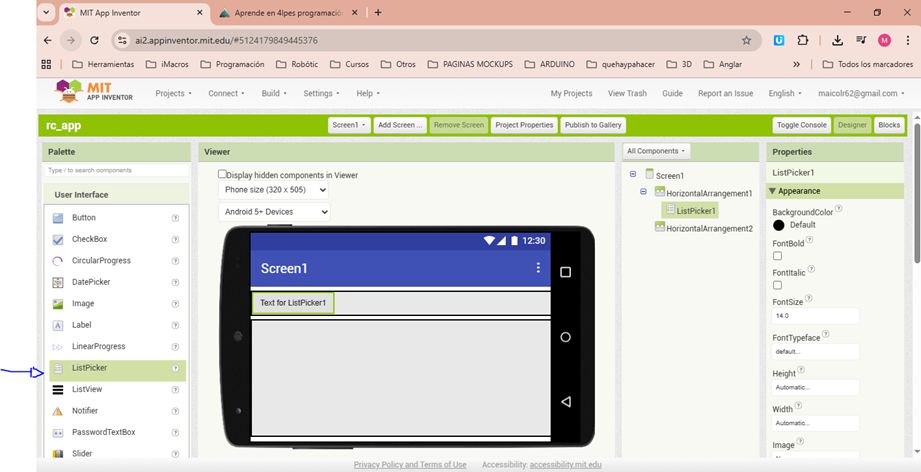Click the Button component icon in Palette
This screenshot has height=472, width=921.
pos(58,218)
